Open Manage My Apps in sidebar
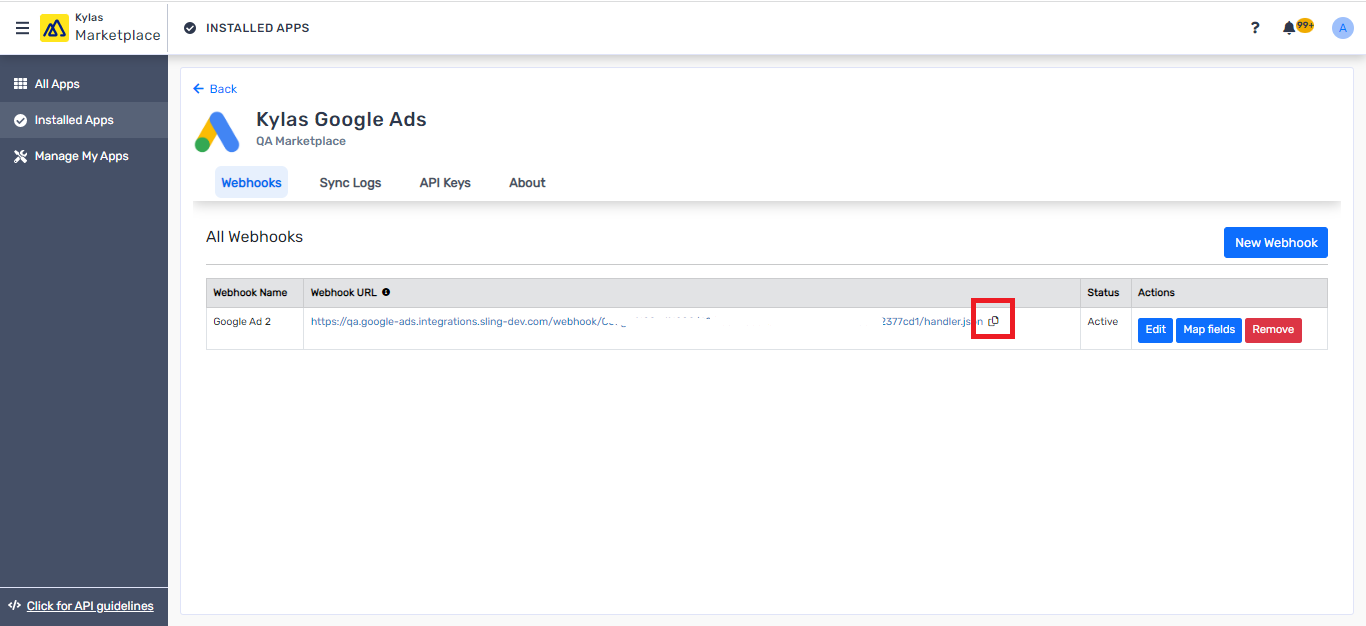 [84, 156]
